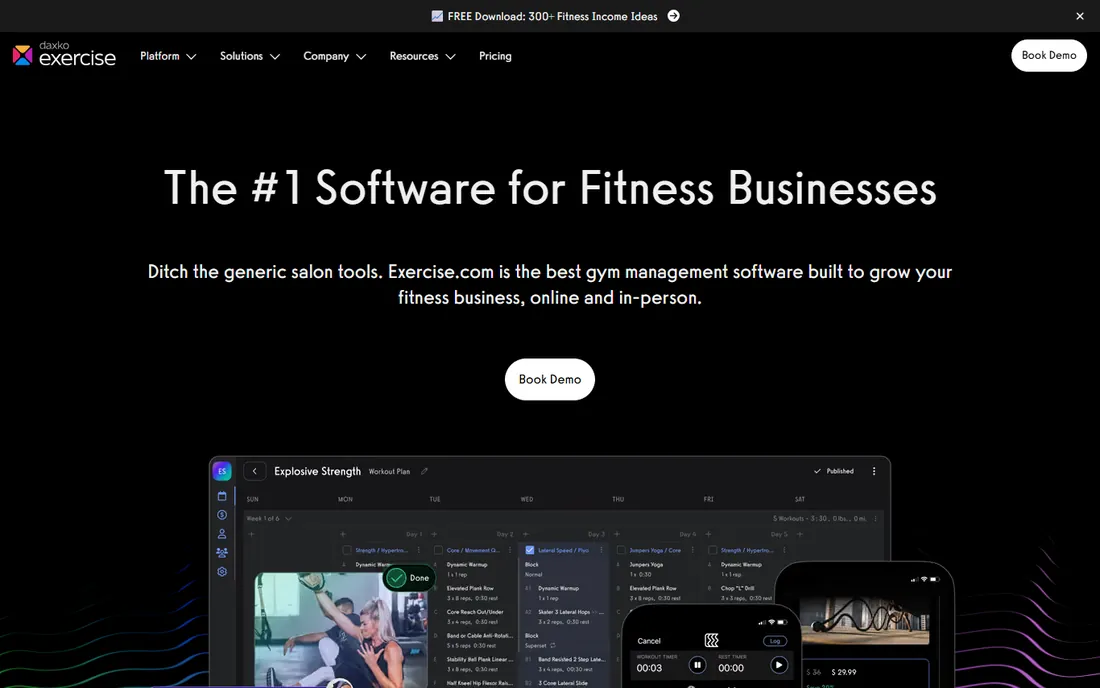Click the Band or Cable Anti-Rotati... exercise
This screenshot has width=1100, height=688.
coord(479,636)
